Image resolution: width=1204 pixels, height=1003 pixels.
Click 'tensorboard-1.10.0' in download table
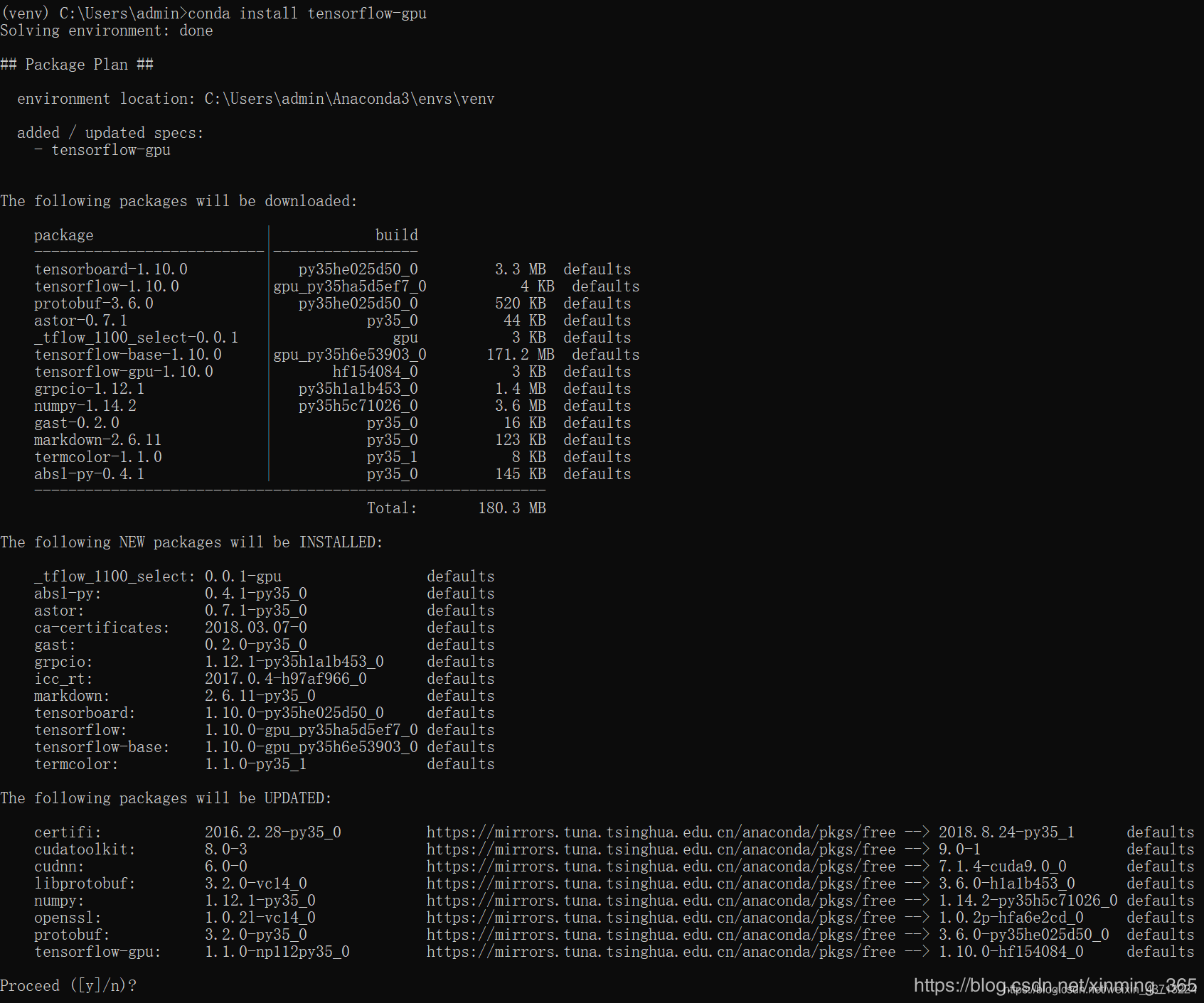[x=111, y=269]
